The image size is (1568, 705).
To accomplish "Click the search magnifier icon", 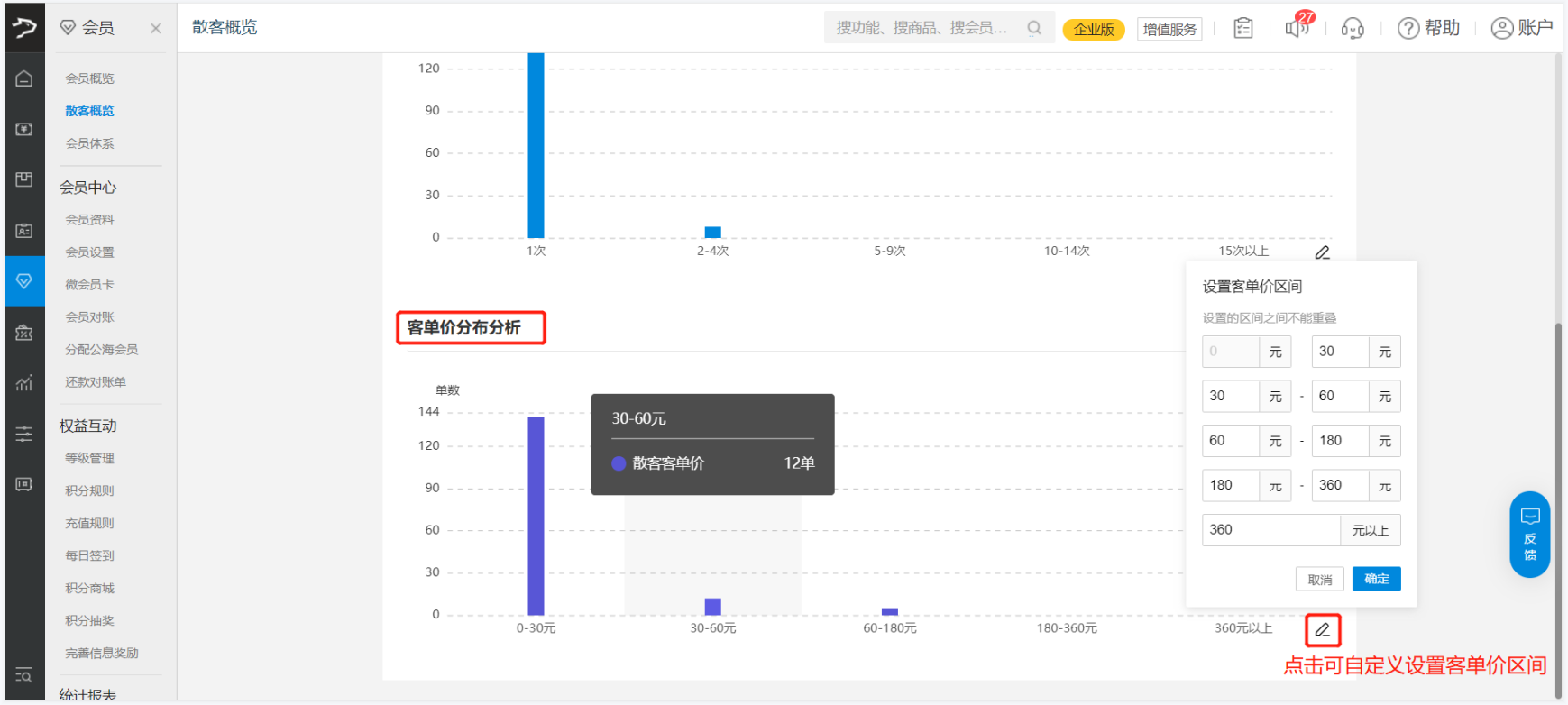I will tap(1034, 28).
